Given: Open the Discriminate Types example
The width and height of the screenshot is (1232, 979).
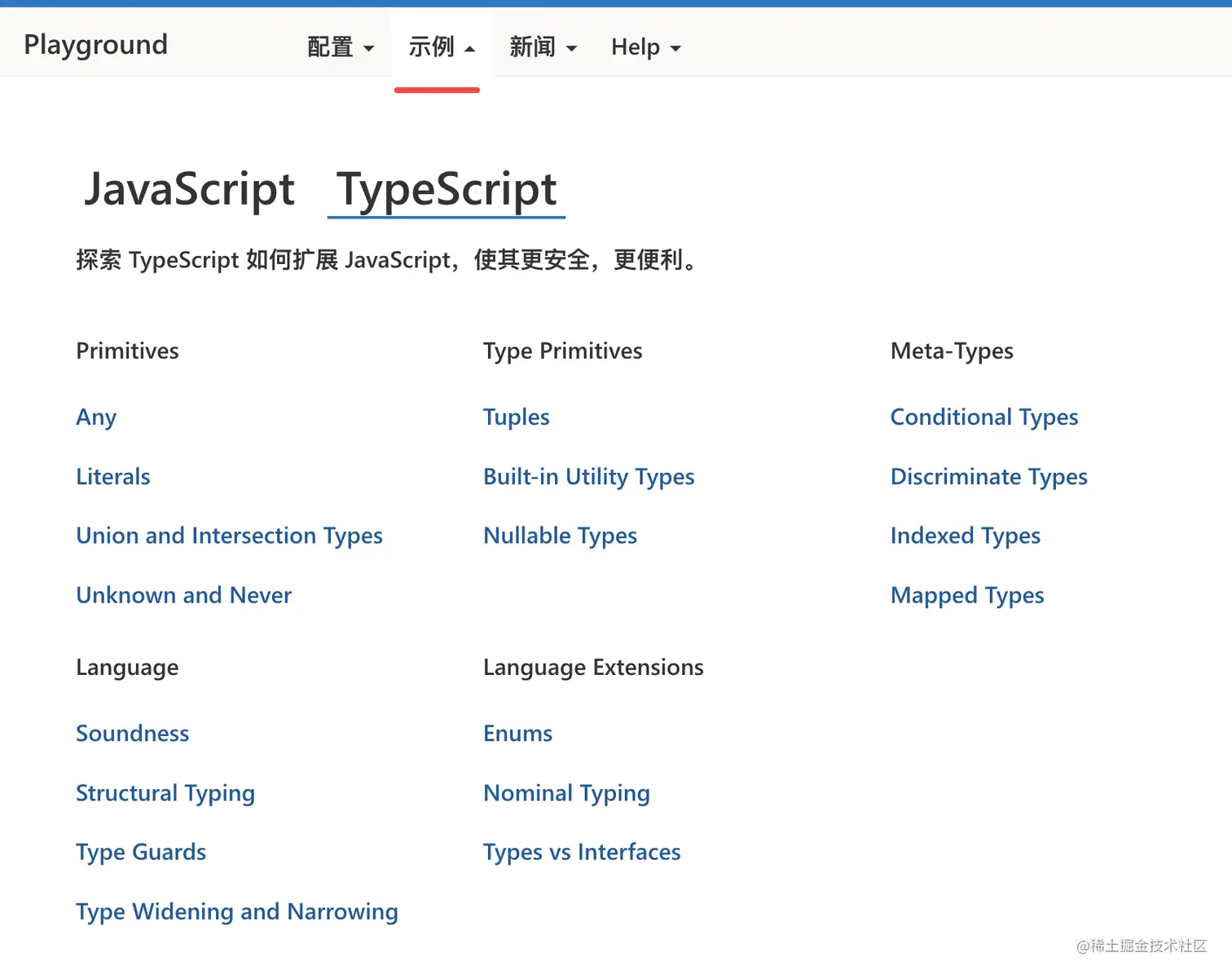Looking at the screenshot, I should [989, 477].
